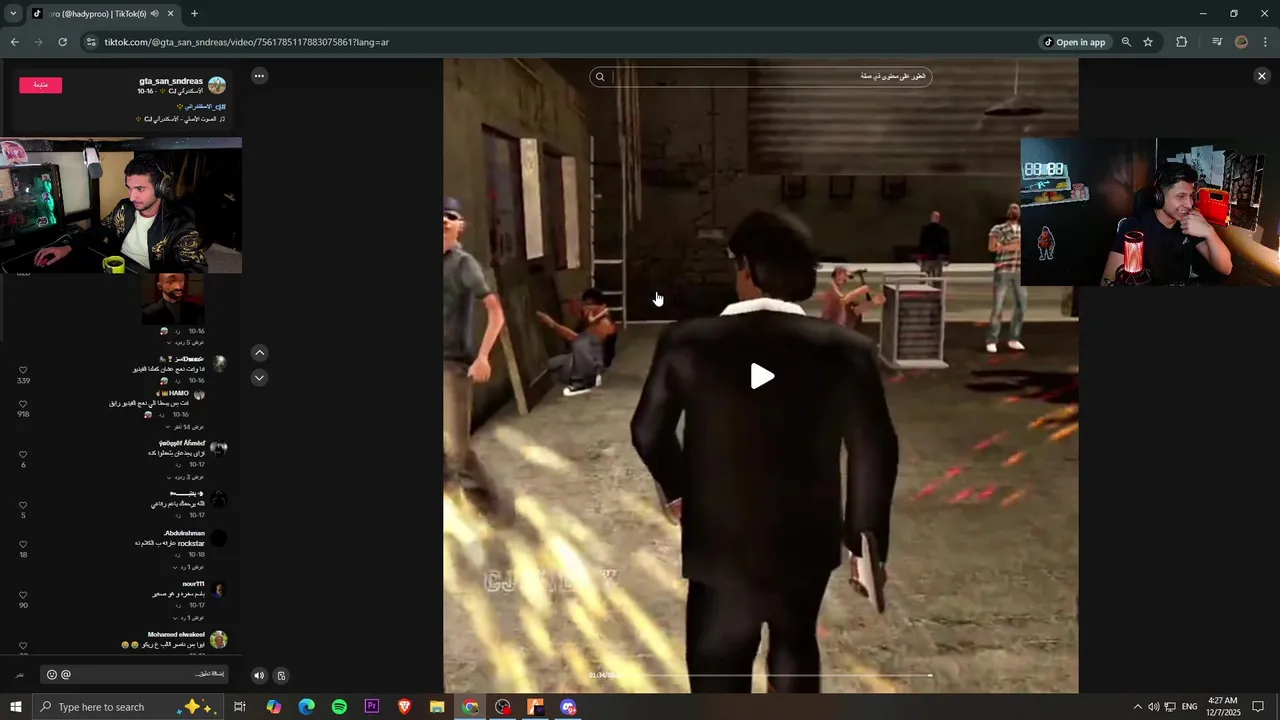Click the tiktok.com address bar
1280x720 pixels.
click(560, 42)
